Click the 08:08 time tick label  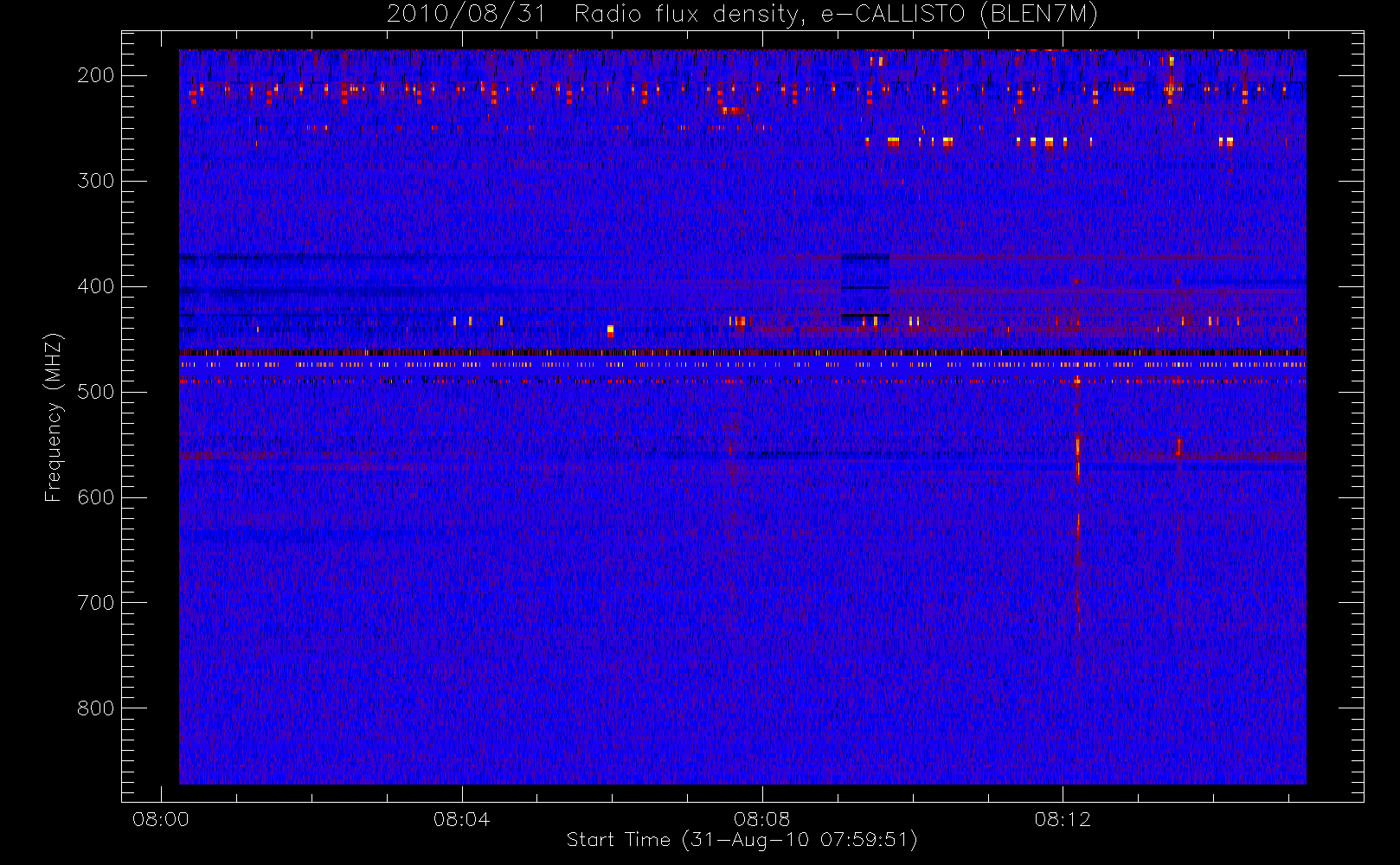[x=762, y=819]
